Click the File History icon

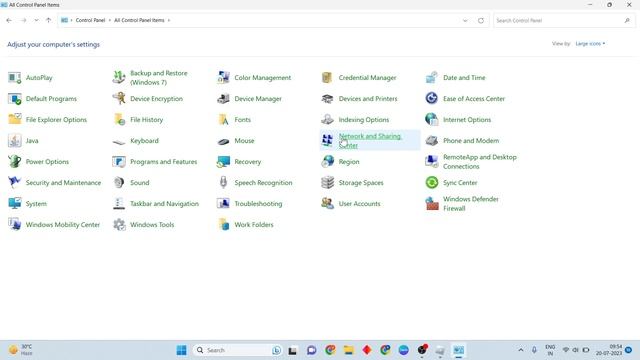(119, 119)
